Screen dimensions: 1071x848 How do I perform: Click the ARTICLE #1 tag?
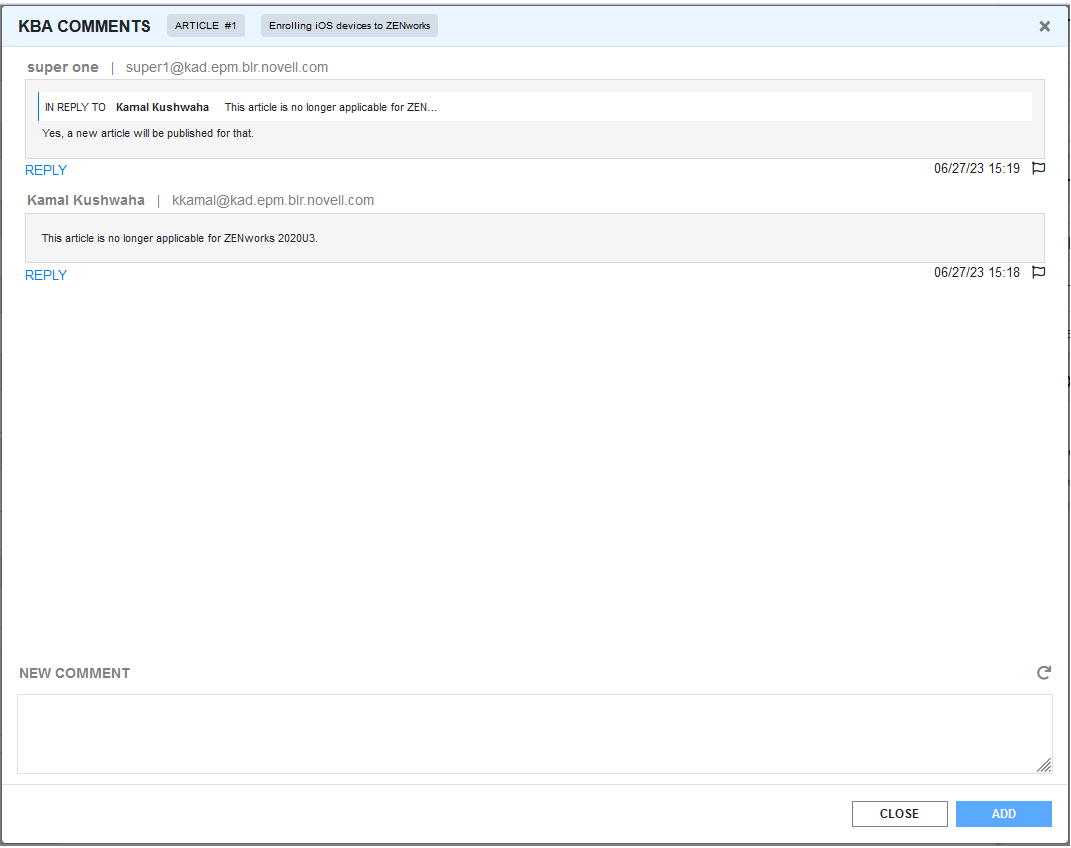(x=206, y=25)
